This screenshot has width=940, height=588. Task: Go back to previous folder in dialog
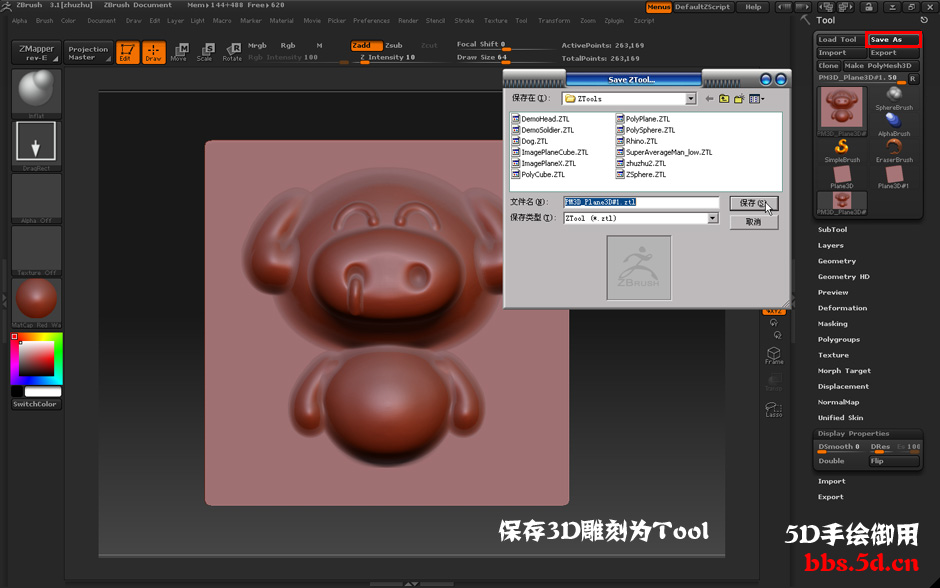709,99
